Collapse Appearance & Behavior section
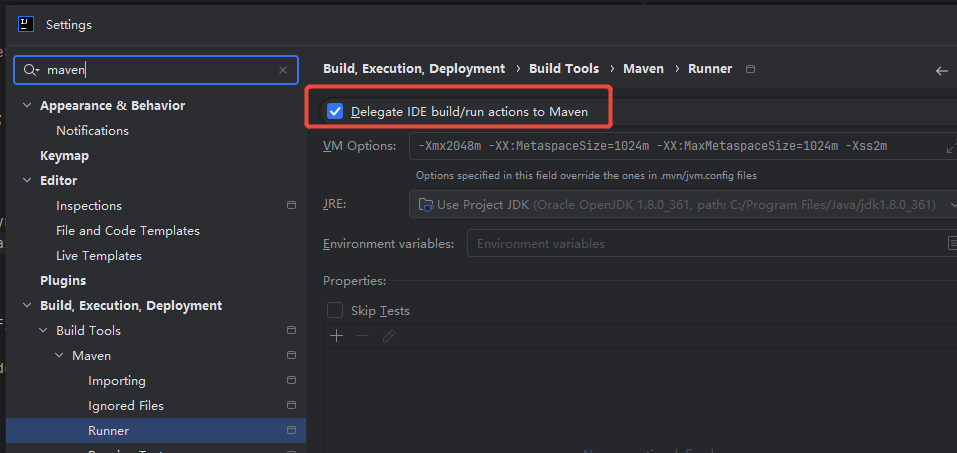957x453 pixels. click(27, 106)
